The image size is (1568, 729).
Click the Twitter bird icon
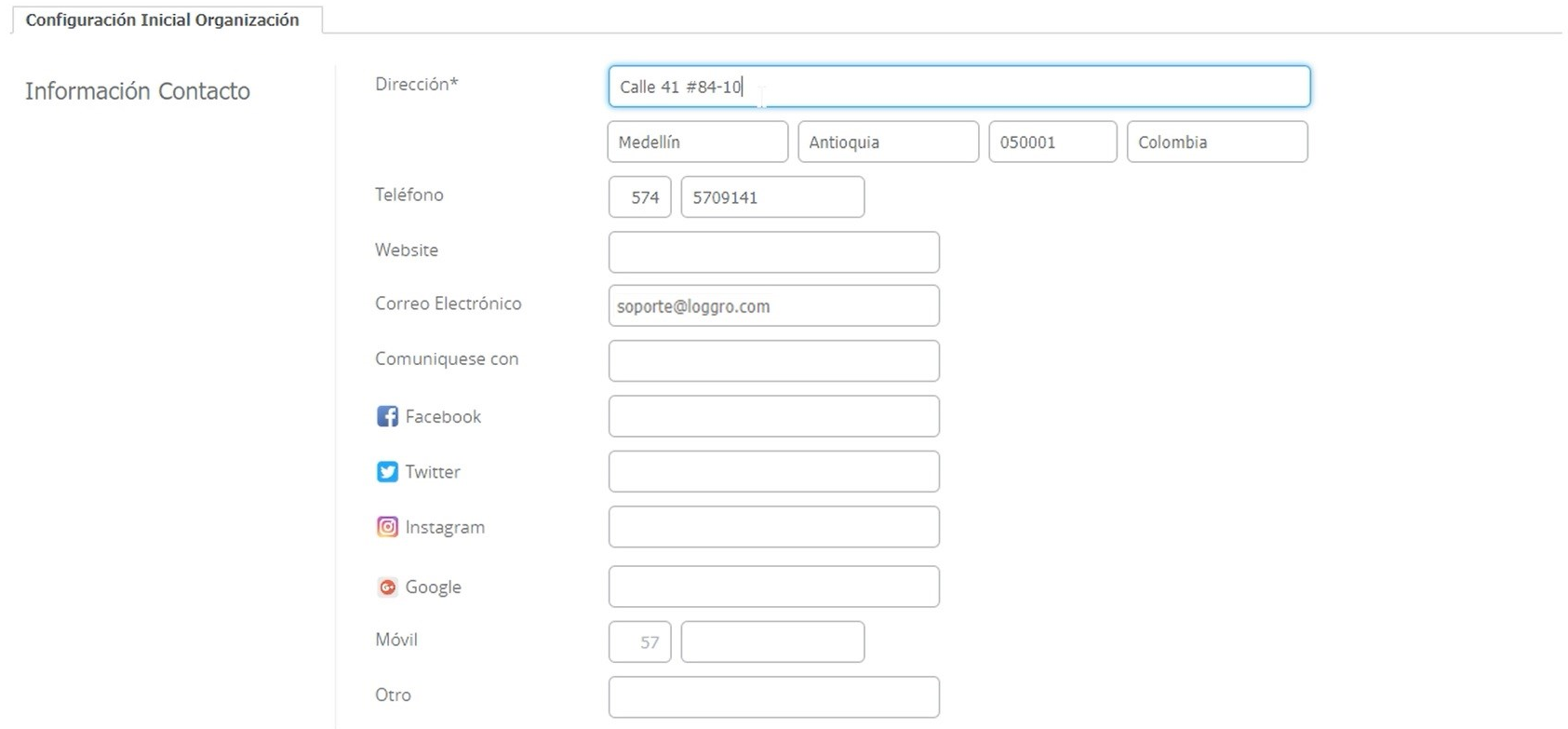(x=387, y=472)
